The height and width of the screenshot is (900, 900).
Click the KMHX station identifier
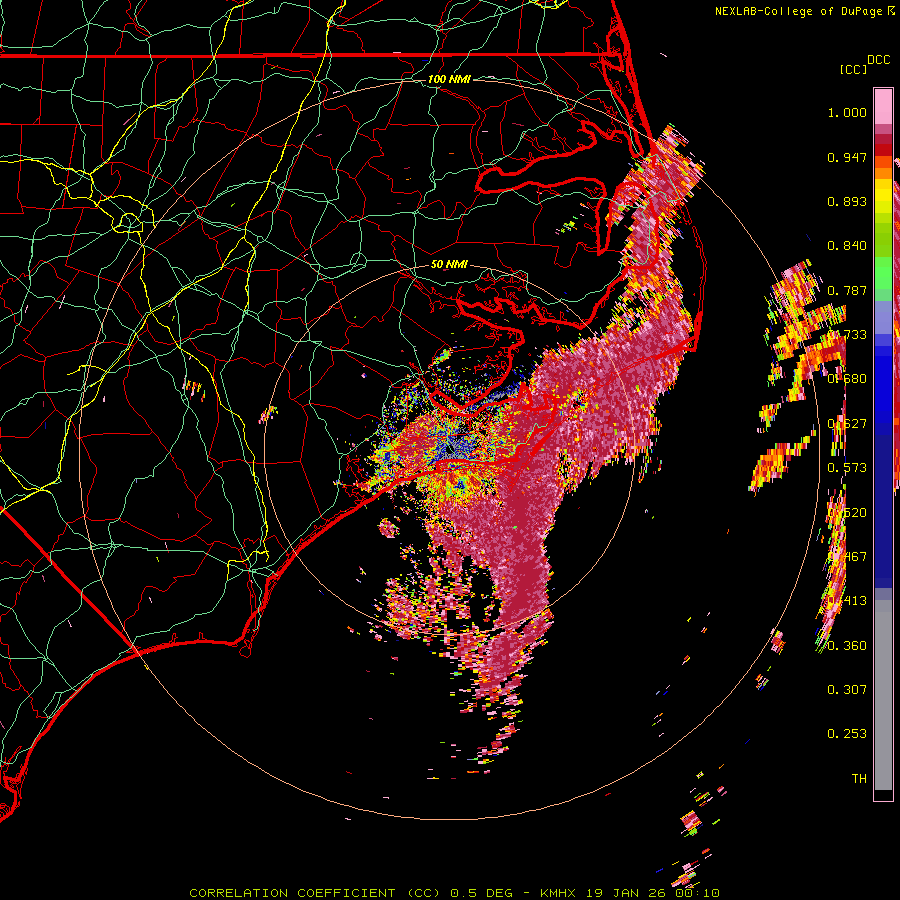(x=560, y=893)
